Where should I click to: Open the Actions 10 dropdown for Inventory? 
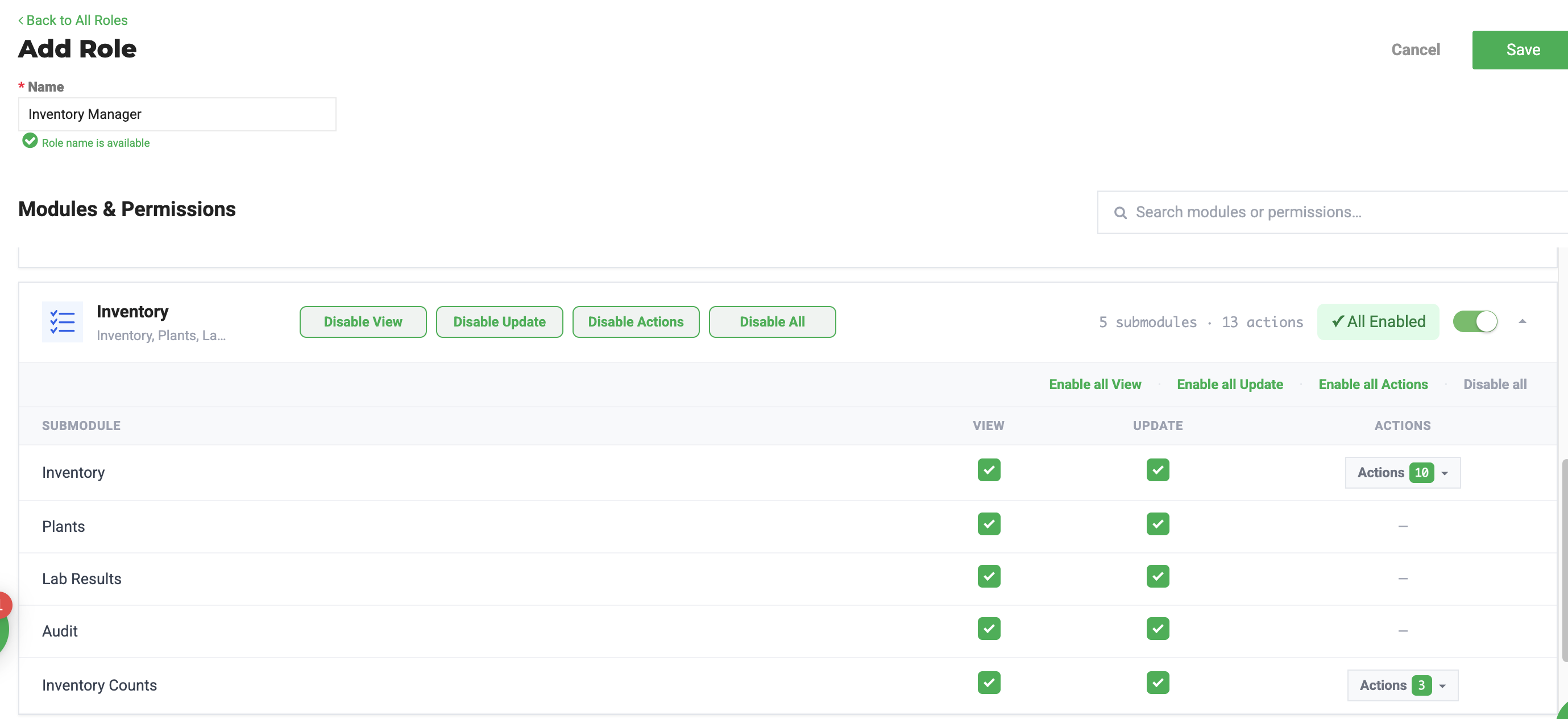coord(1402,473)
